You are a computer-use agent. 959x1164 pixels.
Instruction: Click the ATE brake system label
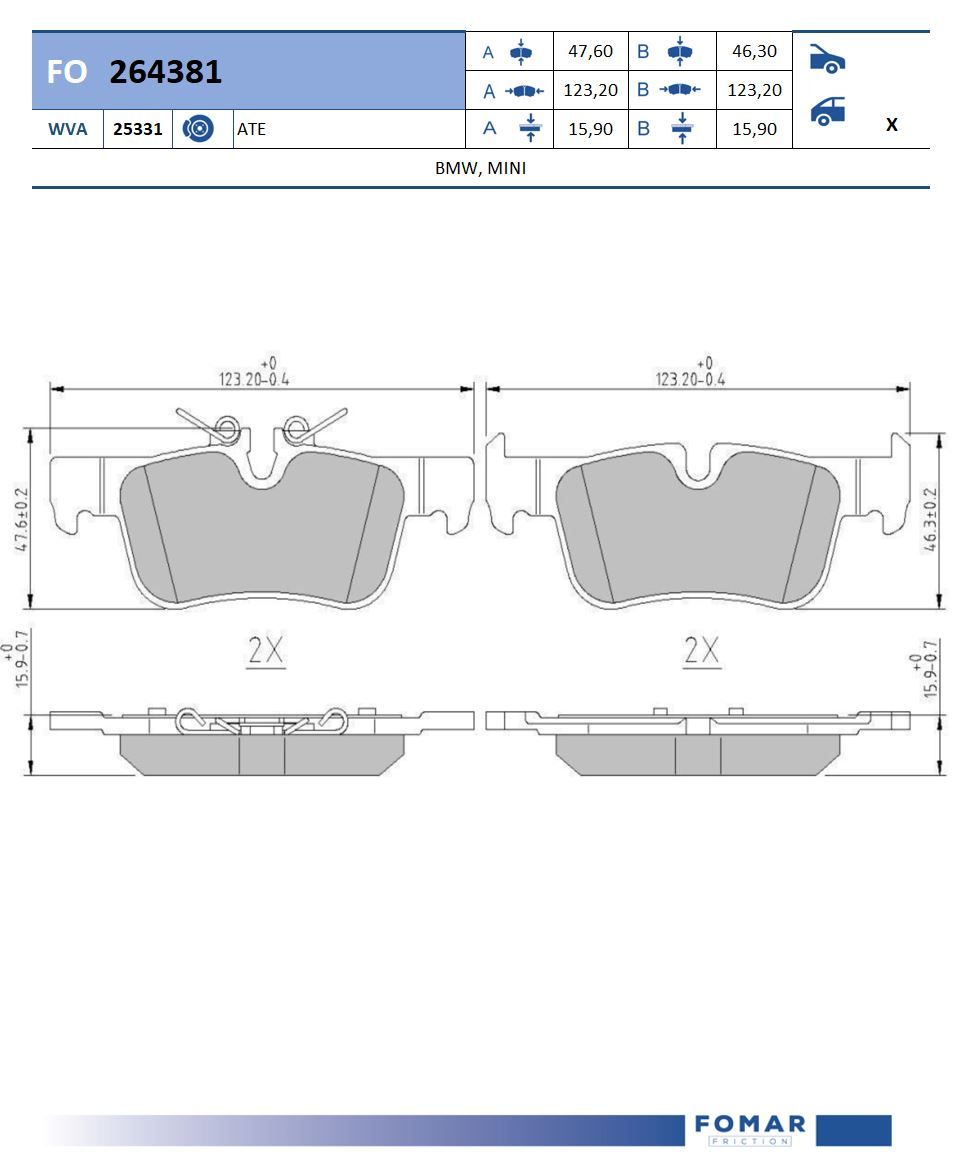click(x=252, y=129)
